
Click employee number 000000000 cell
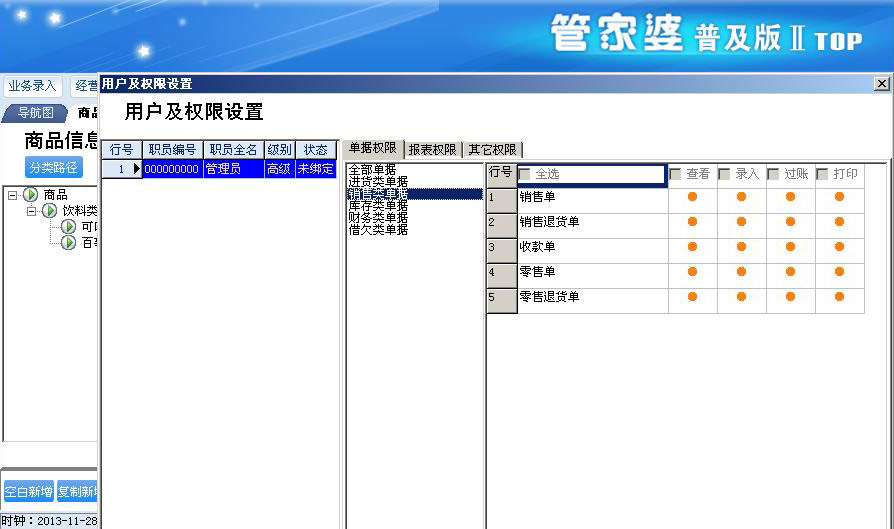pyautogui.click(x=172, y=169)
